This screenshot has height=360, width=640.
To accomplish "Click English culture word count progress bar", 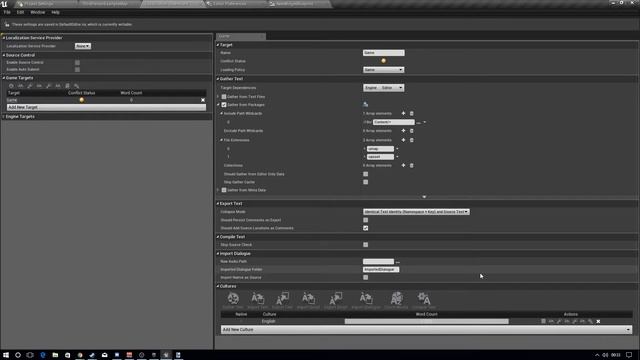I will 427,322.
